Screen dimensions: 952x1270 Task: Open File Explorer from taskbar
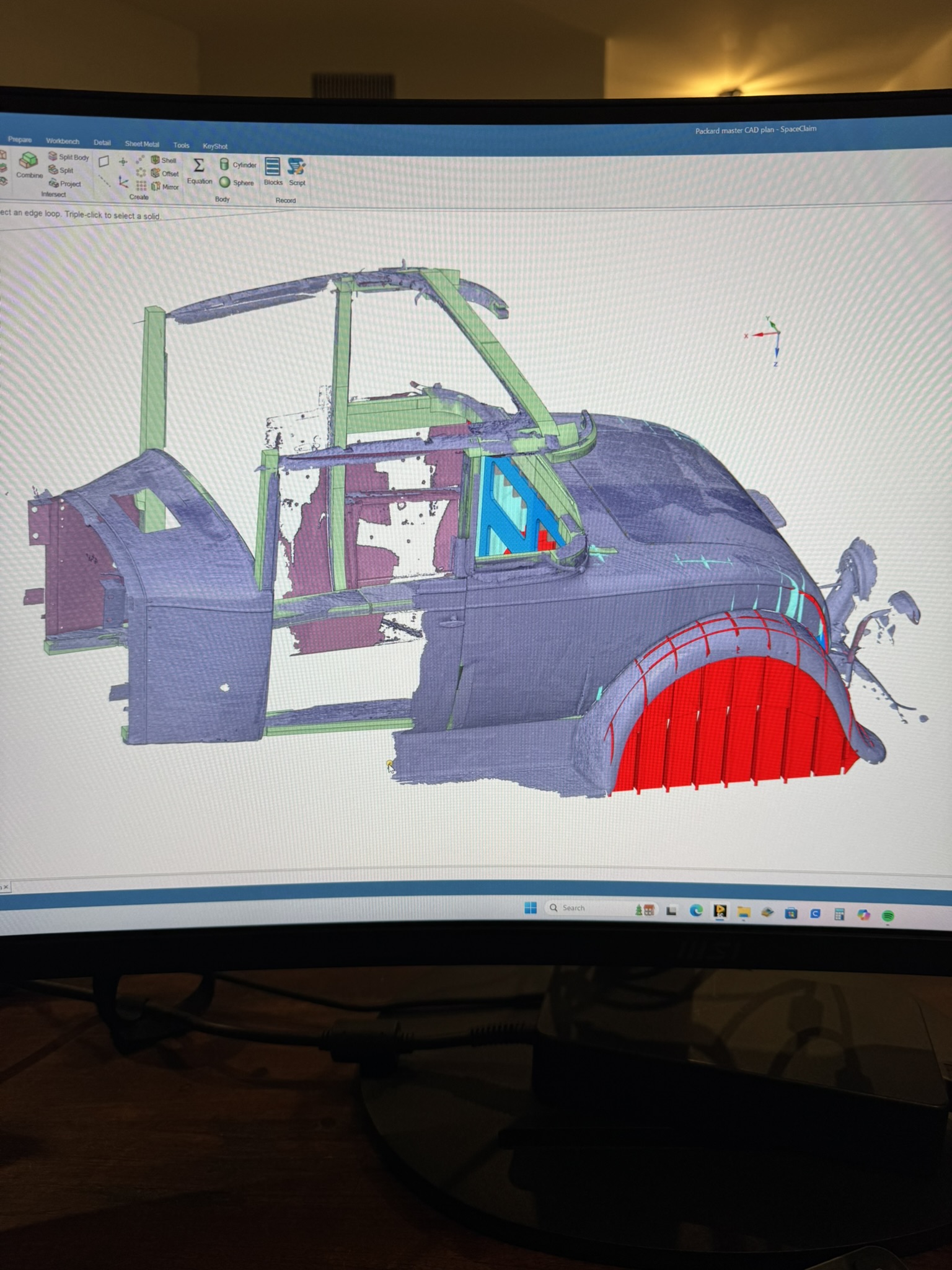tap(744, 912)
